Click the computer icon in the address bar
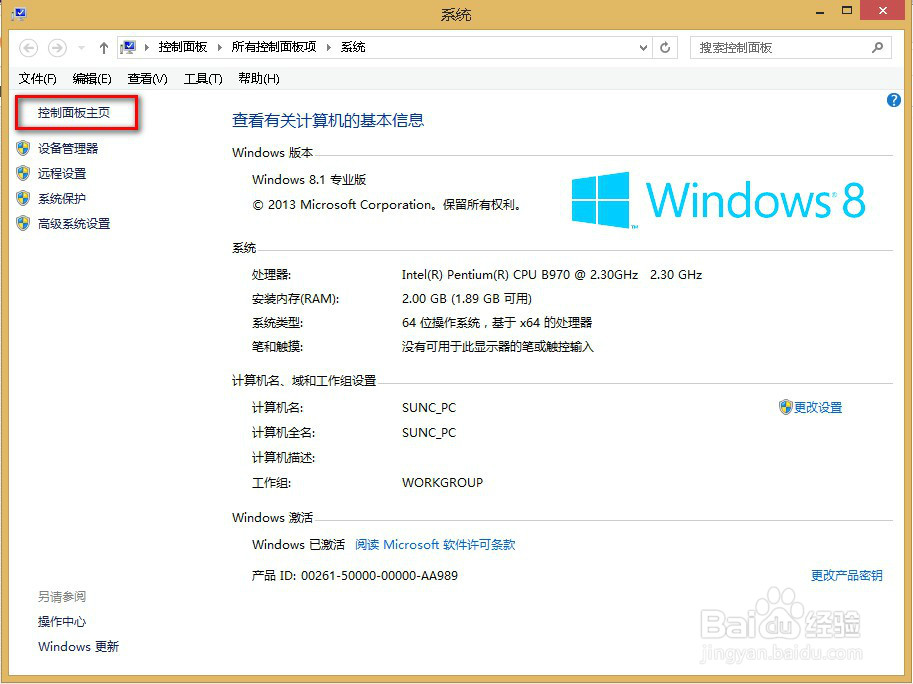Image resolution: width=913 pixels, height=684 pixels. pos(128,46)
